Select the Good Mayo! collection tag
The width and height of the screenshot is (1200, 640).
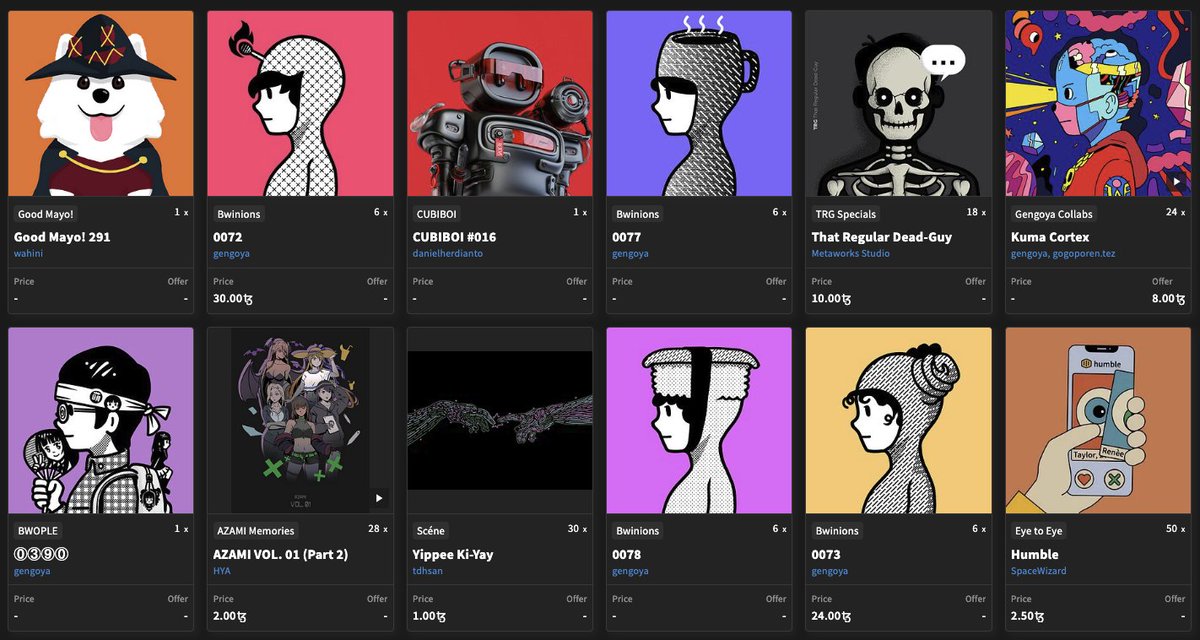point(46,214)
